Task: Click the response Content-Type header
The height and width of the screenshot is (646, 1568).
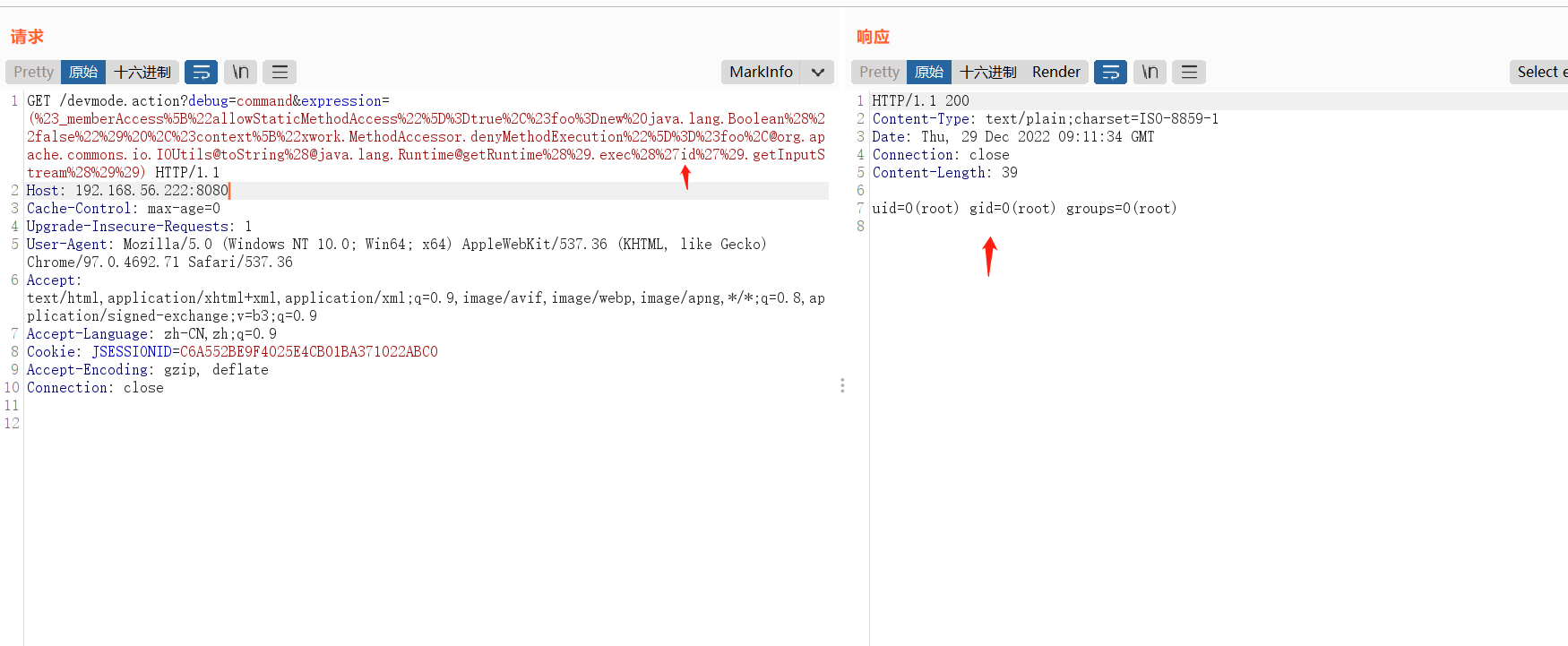Action: tap(1046, 118)
